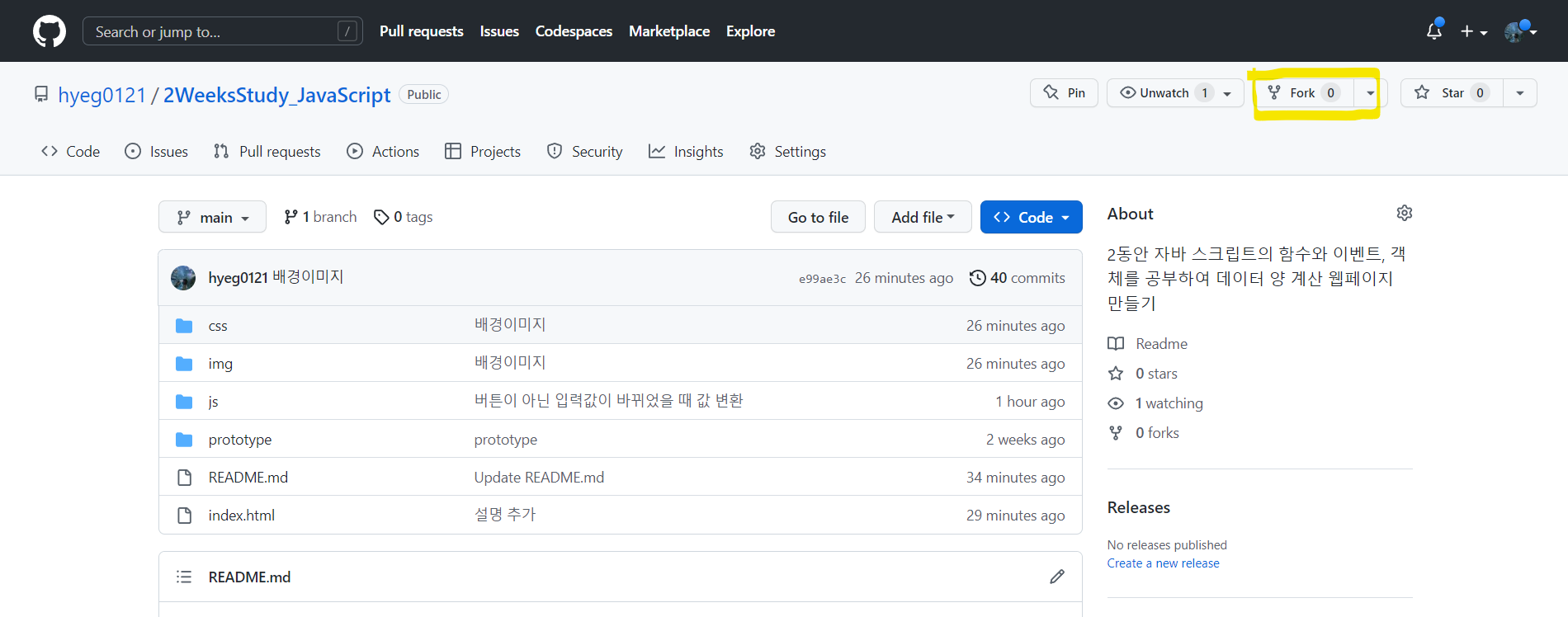The image size is (1568, 617).
Task: Expand the Fork dropdown arrow
Action: [x=1371, y=93]
